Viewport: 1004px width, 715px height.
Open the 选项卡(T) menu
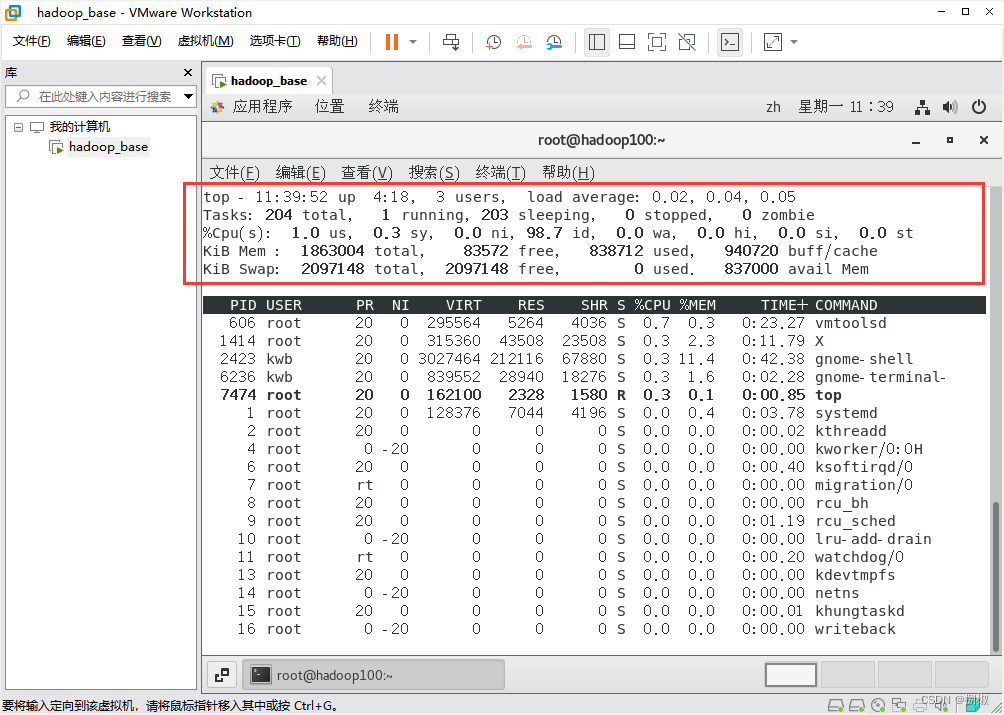[275, 41]
